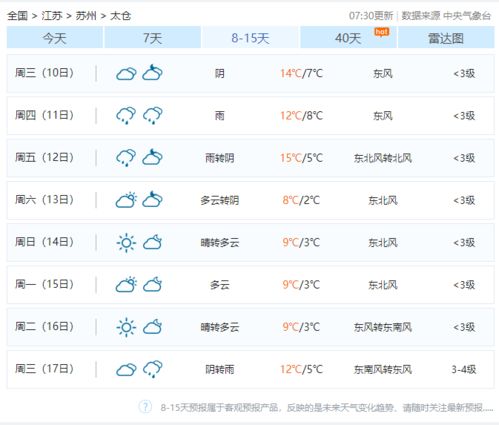Click the night cloud-moon icon for 周五 (12日)
The image size is (499, 425).
(x=152, y=157)
